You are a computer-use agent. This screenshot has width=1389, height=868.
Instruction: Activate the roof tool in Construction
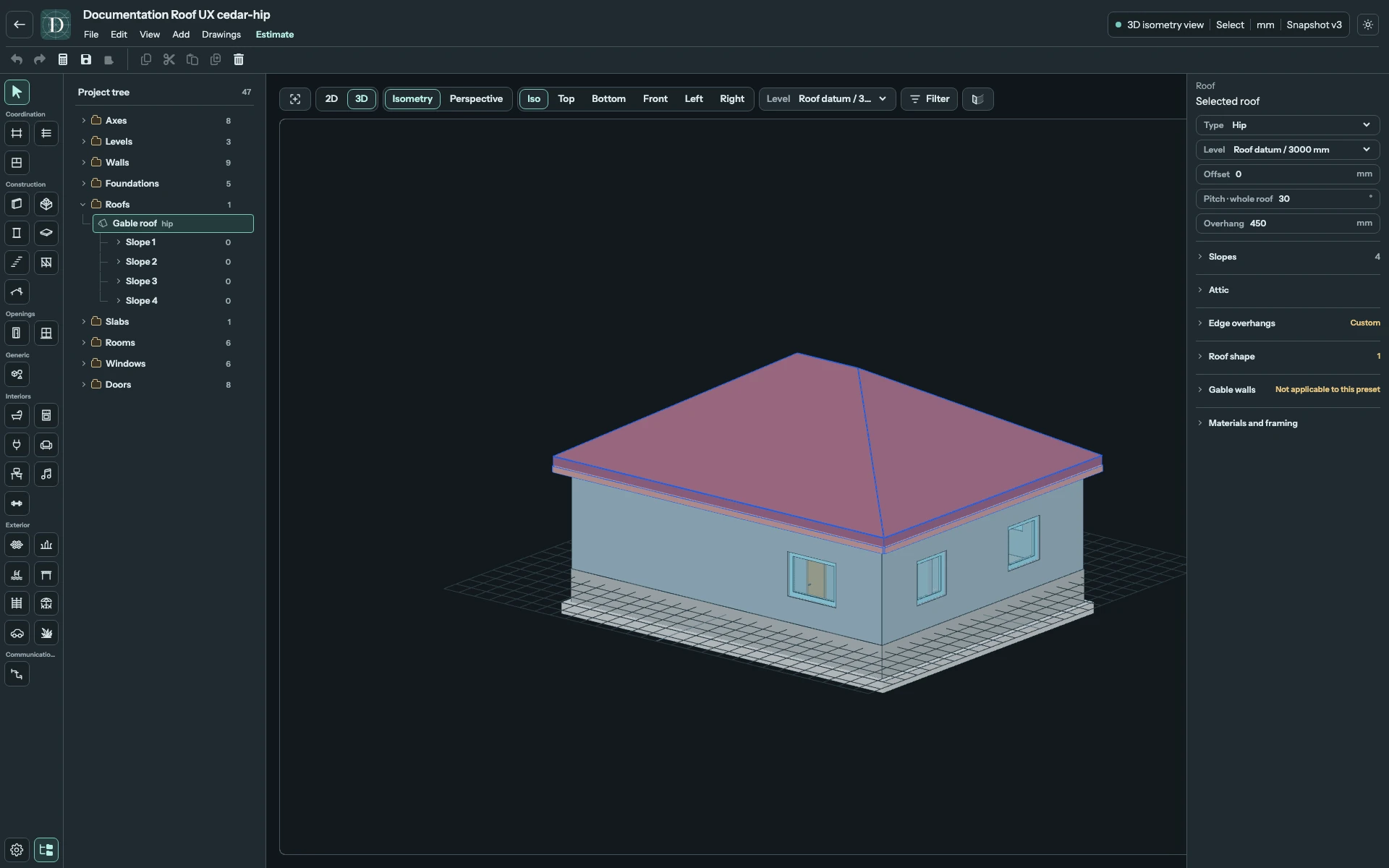pos(17,292)
